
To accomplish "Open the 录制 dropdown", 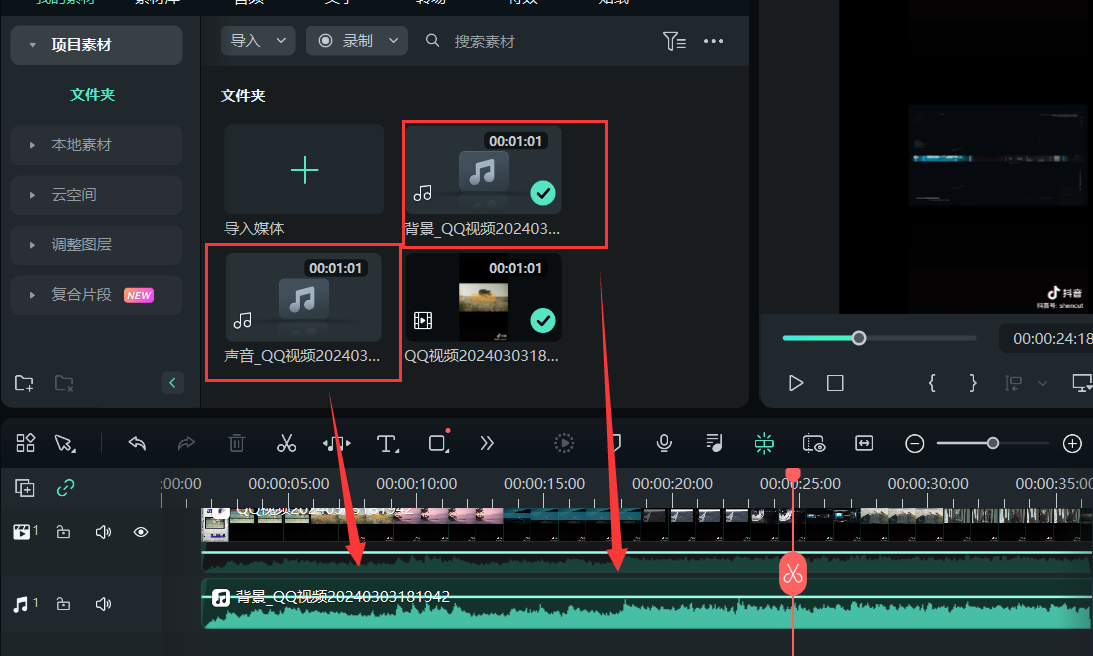I will click(x=357, y=41).
